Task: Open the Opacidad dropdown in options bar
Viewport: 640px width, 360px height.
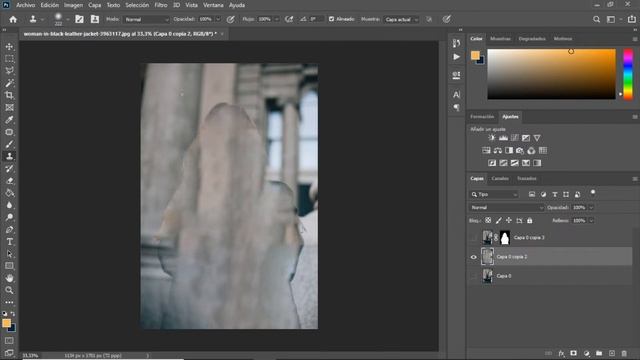Action: click(x=218, y=19)
